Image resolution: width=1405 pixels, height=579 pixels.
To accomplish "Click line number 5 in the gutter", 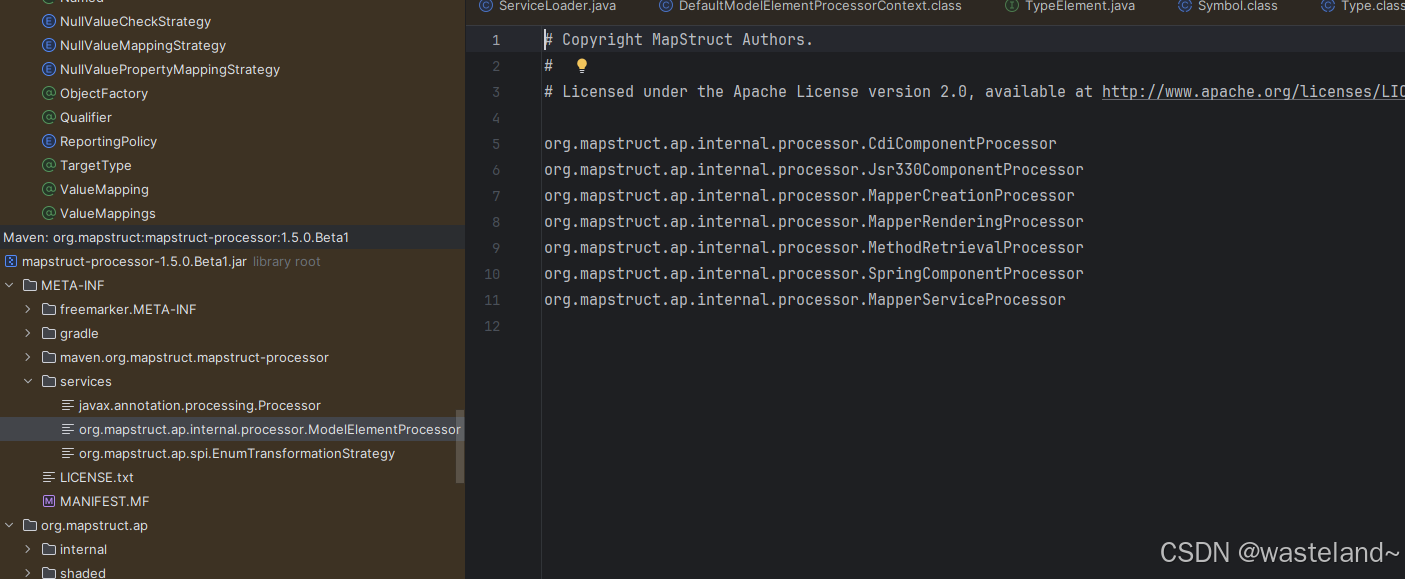I will pos(496,144).
